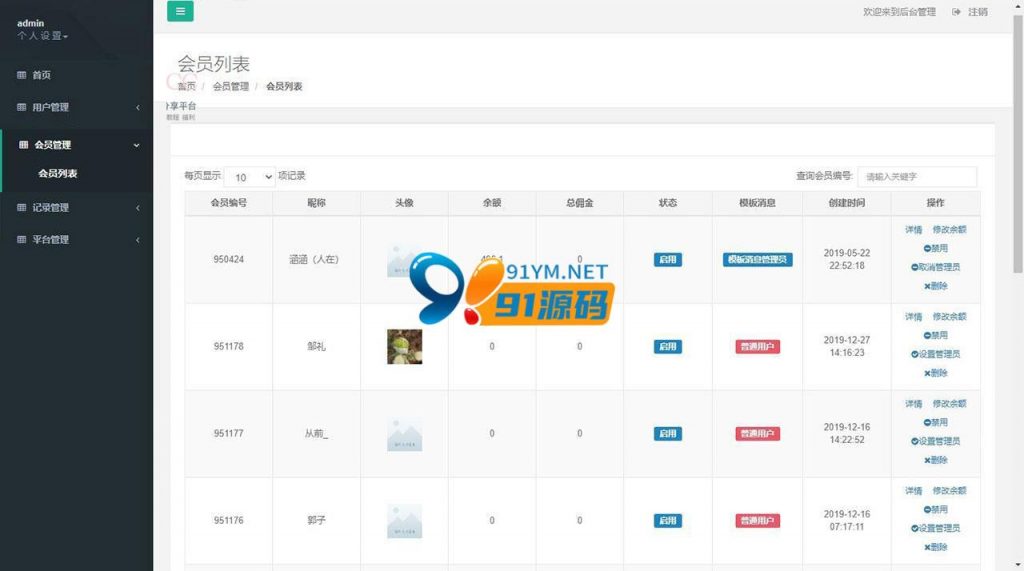Open 详情 for member 951178
1024x571 pixels.
[914, 317]
